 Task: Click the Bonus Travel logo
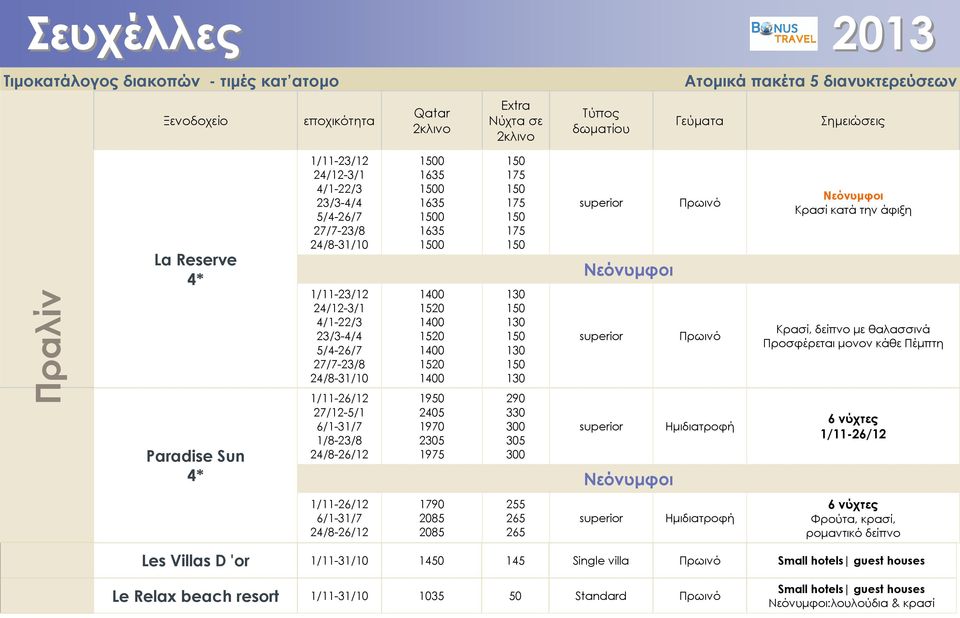[x=784, y=34]
